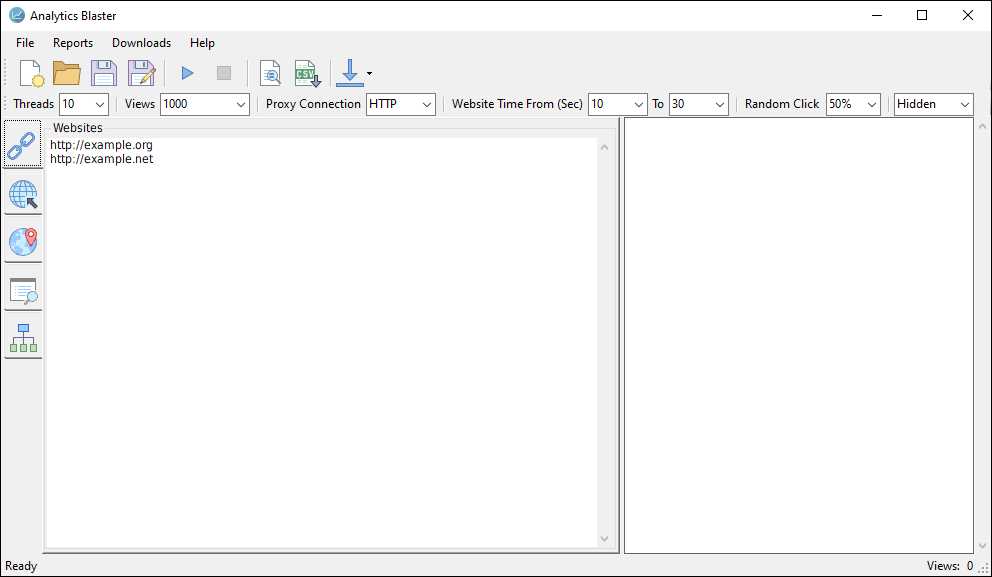
Task: Expand the Random Click 50% dropdown
Action: 872,104
